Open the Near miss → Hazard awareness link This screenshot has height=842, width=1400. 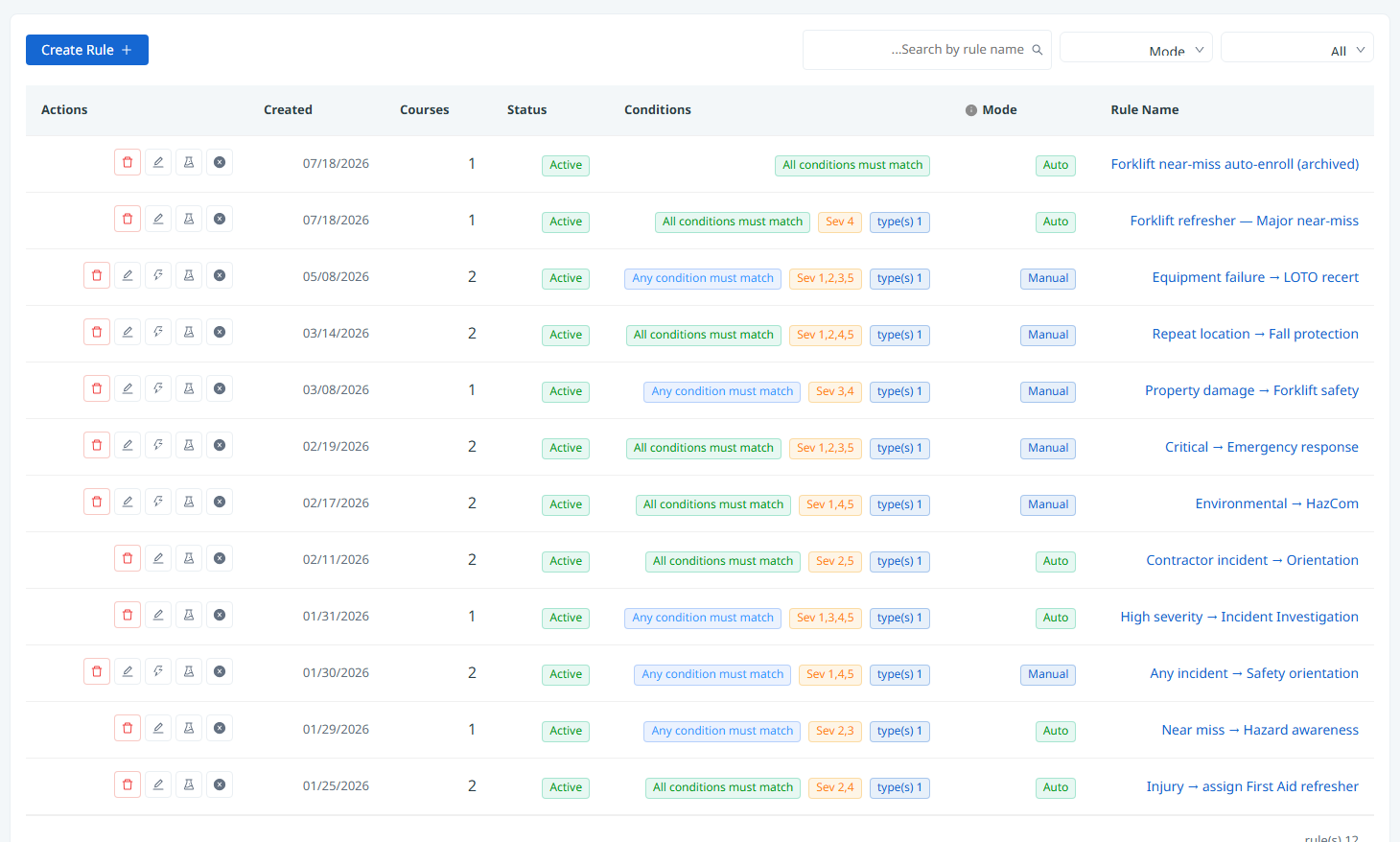click(1260, 730)
